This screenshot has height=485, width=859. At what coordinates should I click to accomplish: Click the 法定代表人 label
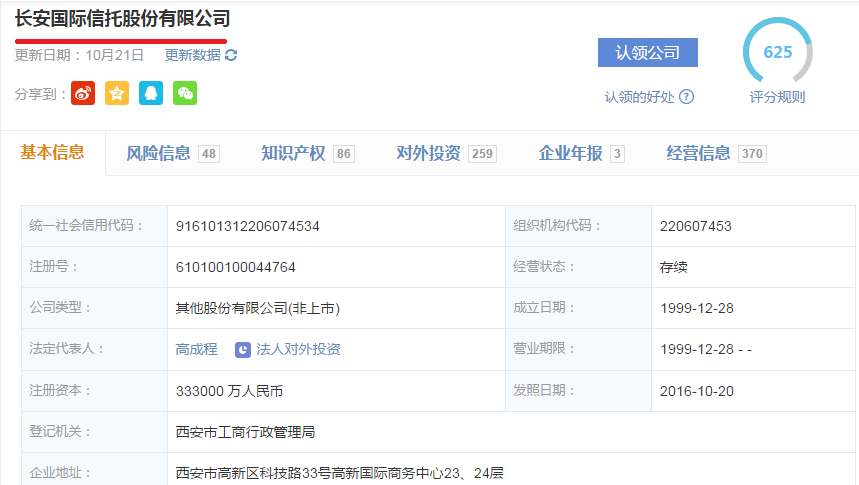(66, 349)
